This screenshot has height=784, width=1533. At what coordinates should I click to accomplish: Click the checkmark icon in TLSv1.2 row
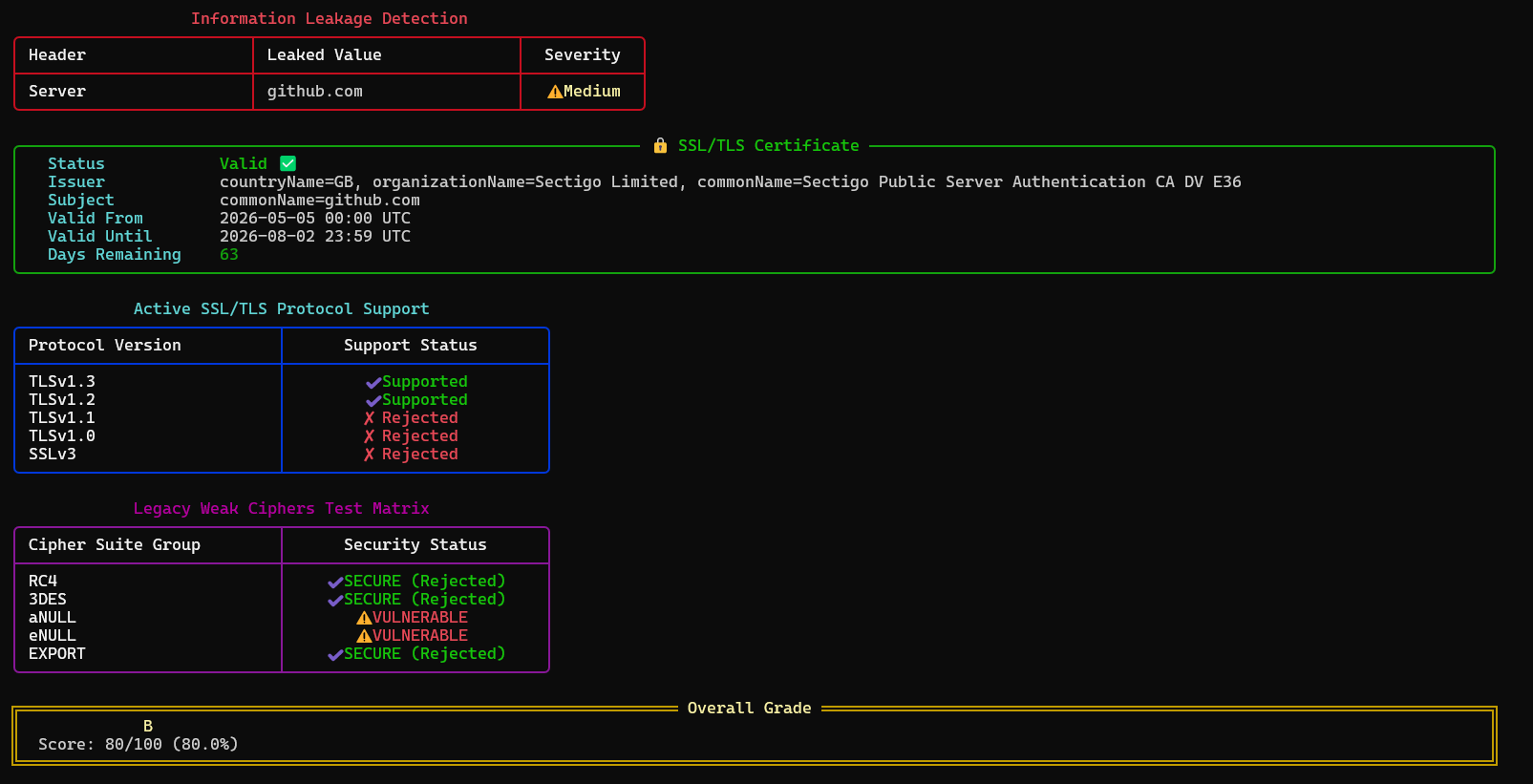pos(373,401)
